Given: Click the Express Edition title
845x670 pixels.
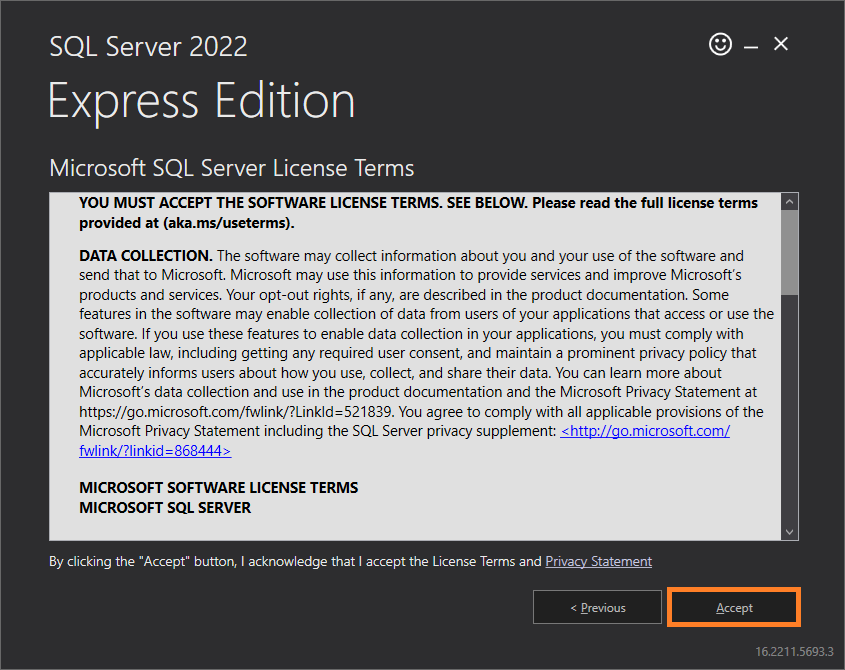Looking at the screenshot, I should tap(201, 100).
